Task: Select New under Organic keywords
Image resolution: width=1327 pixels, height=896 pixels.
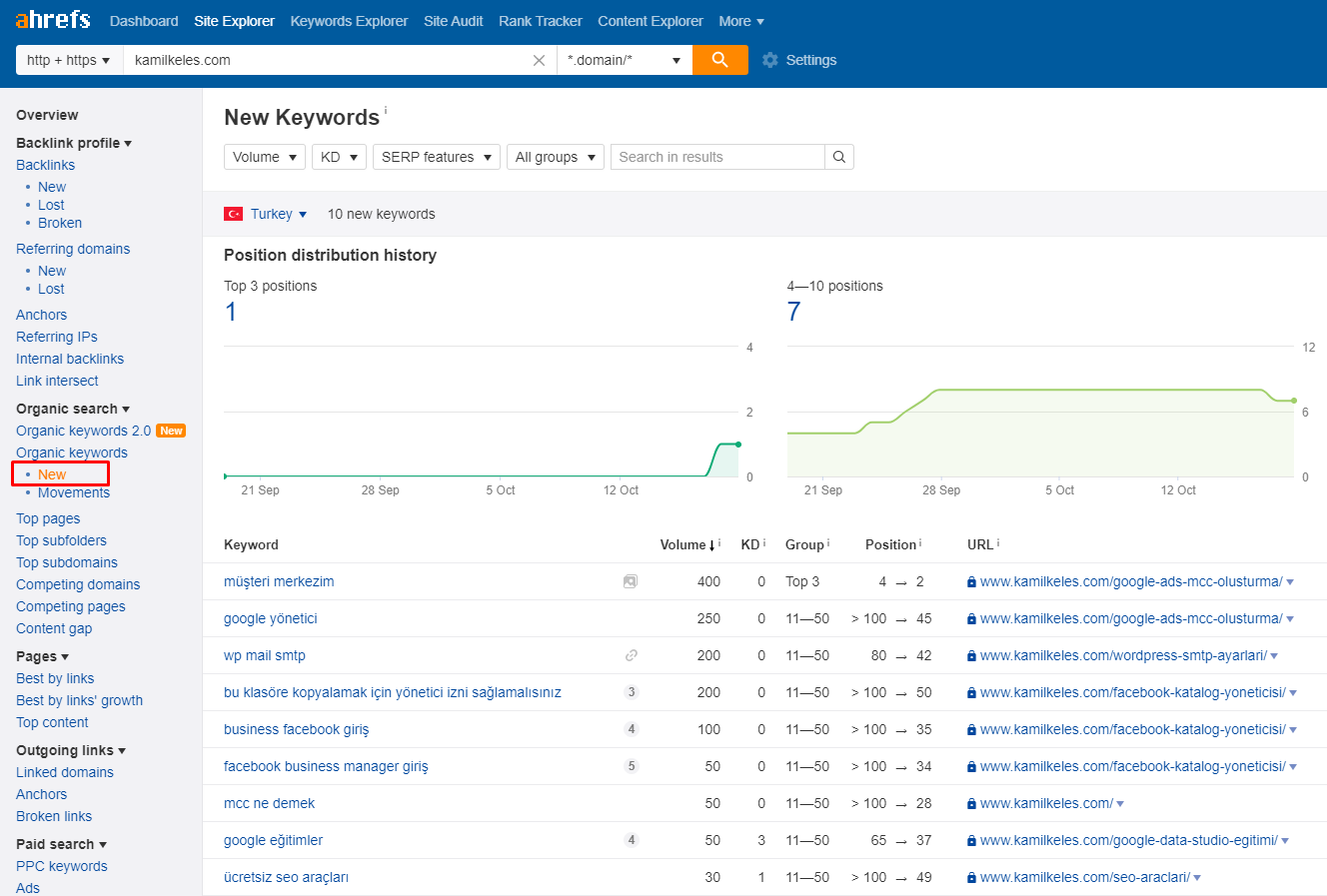Action: tap(52, 474)
